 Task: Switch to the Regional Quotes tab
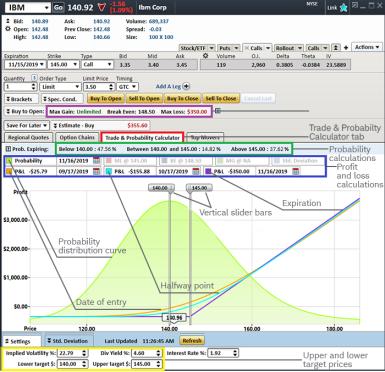(x=28, y=137)
